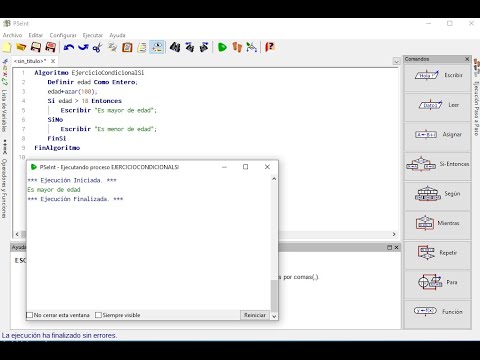Close the execution output window

(x=267, y=167)
